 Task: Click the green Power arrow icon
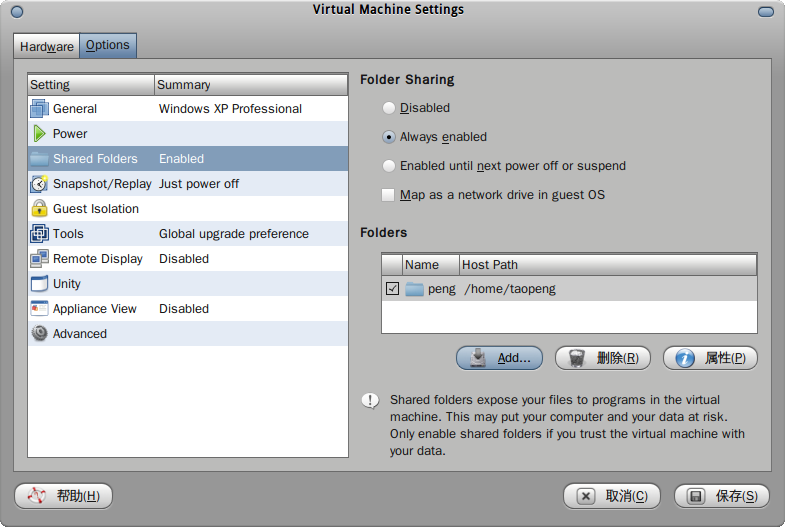39,134
